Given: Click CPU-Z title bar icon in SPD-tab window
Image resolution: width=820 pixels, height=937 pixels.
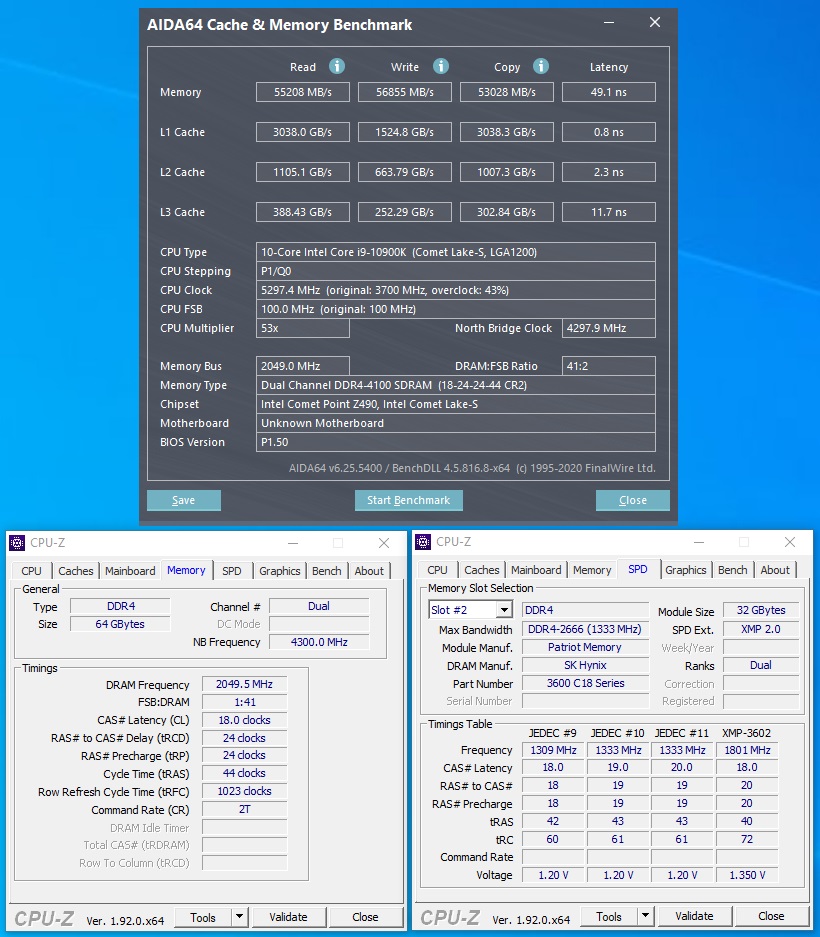Looking at the screenshot, I should (423, 542).
